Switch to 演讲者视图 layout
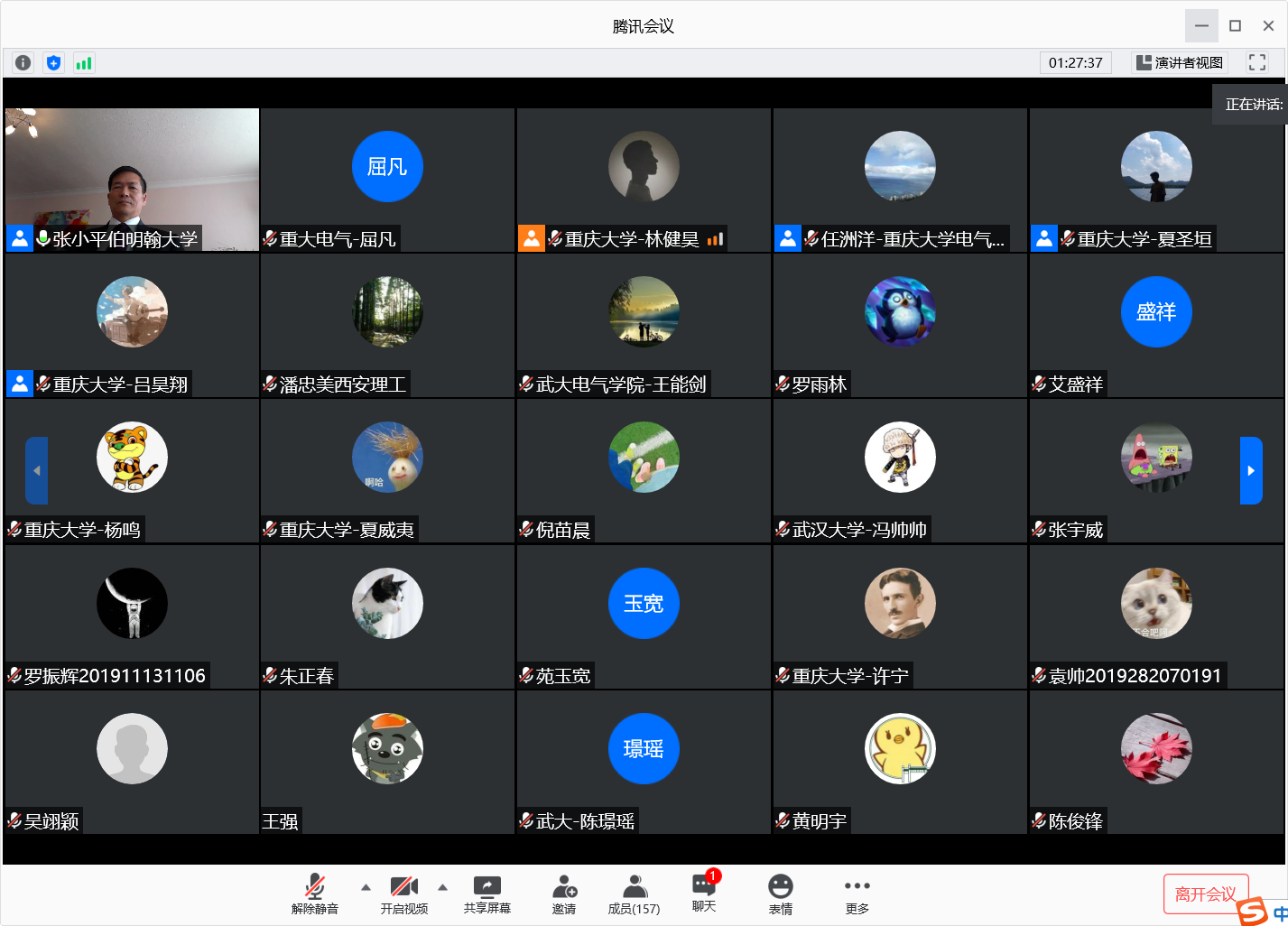Viewport: 1288px width, 926px height. coord(1180,62)
